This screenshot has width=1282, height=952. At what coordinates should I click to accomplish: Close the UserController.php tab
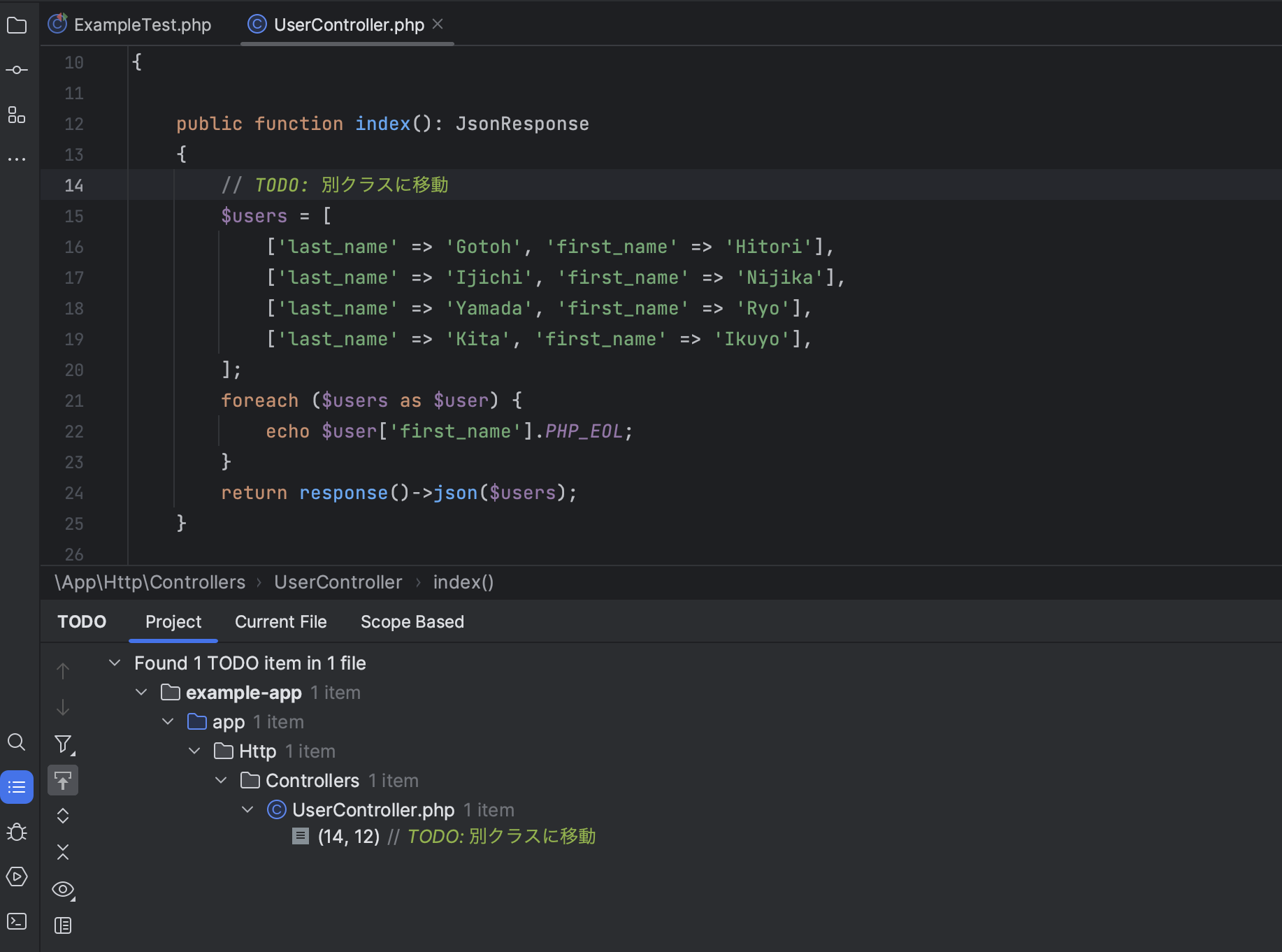(438, 24)
